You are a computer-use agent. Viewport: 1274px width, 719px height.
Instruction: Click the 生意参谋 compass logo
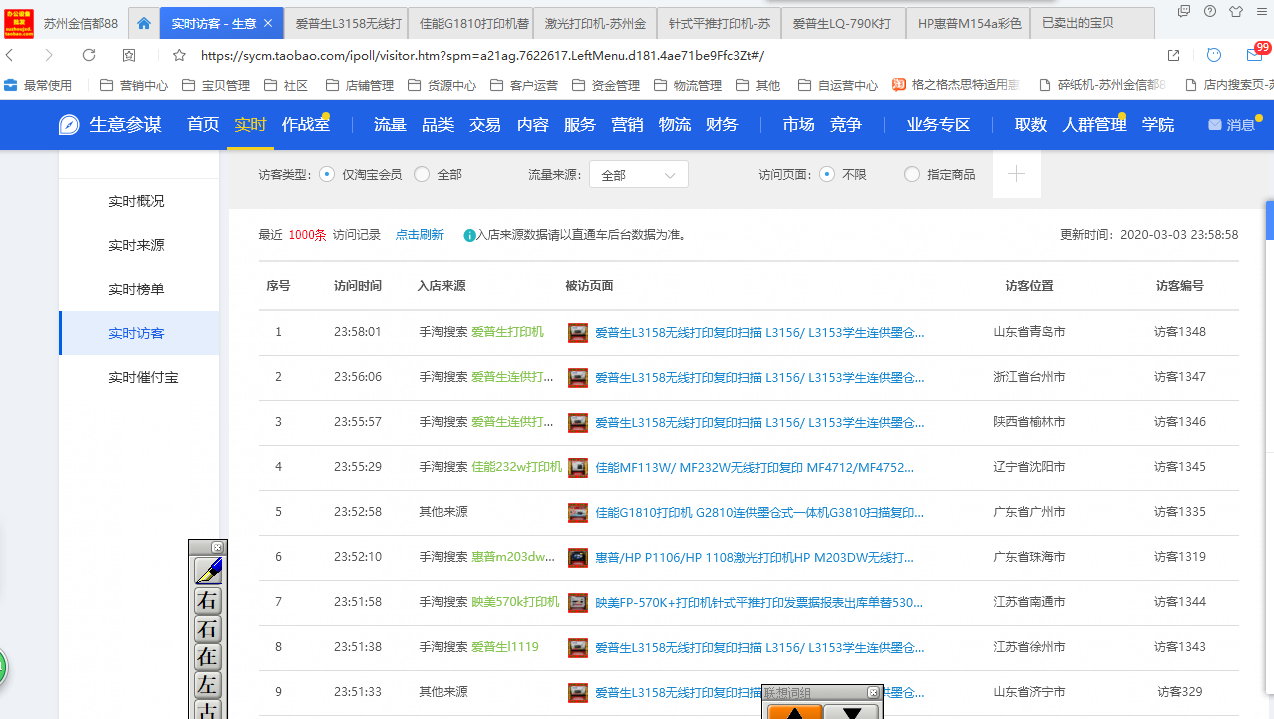(x=69, y=125)
